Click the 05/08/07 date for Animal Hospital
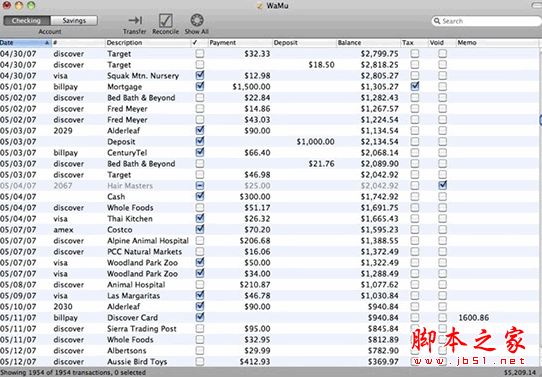This screenshot has width=542, height=377. 18,285
